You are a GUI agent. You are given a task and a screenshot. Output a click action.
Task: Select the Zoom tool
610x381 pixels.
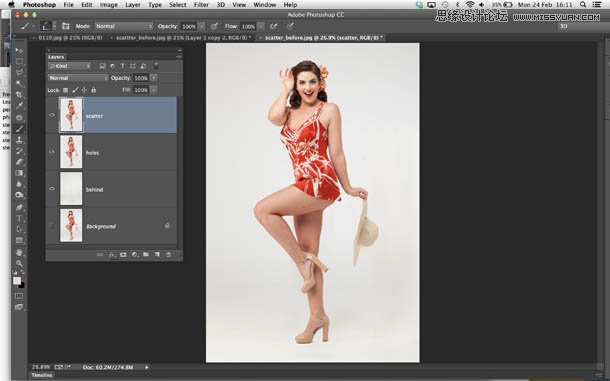tap(19, 263)
